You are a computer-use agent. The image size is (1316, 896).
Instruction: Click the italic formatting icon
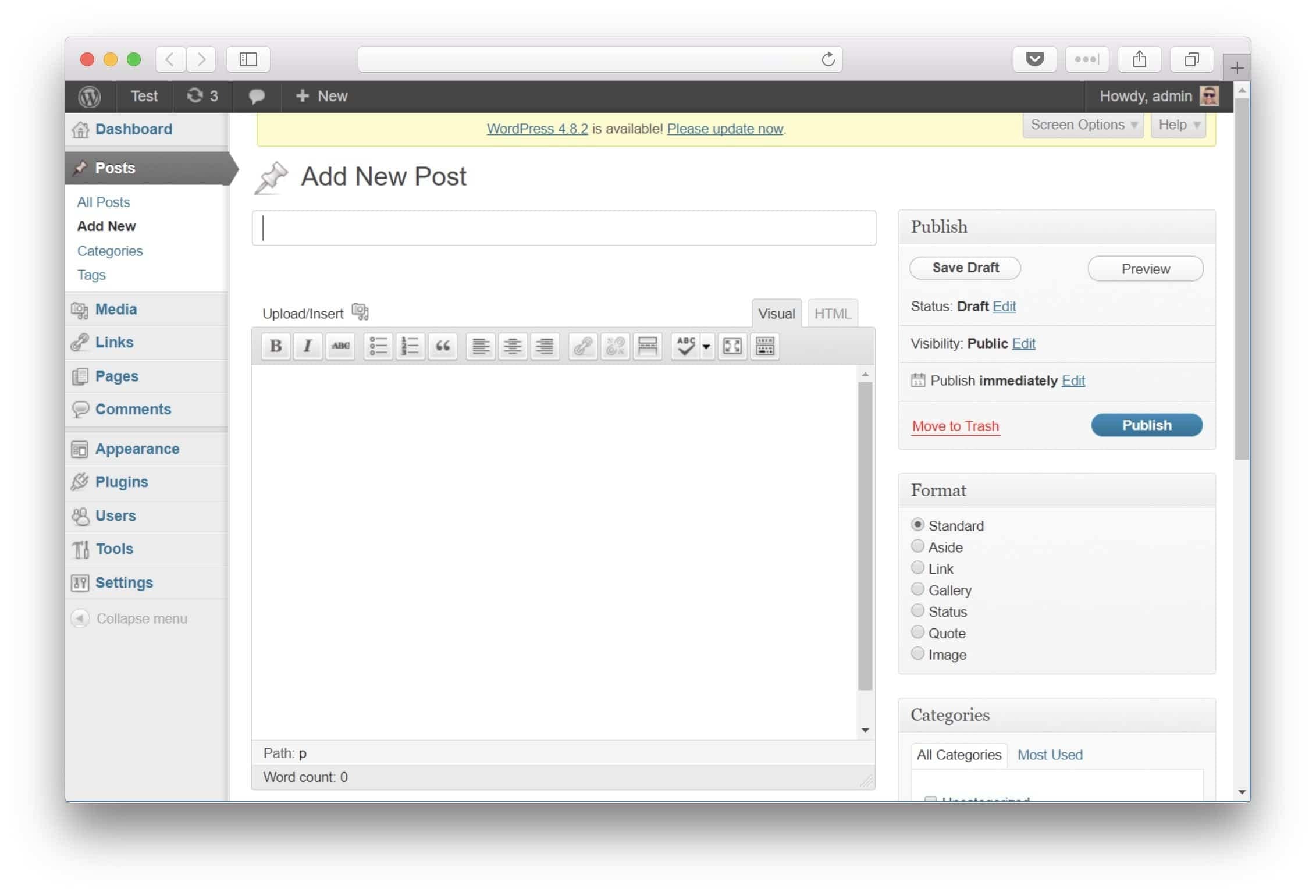307,346
